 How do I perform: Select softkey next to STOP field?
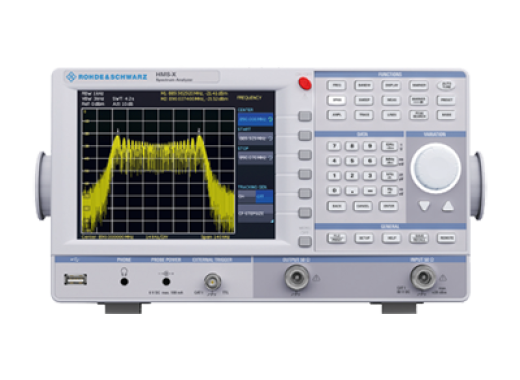pyautogui.click(x=305, y=155)
